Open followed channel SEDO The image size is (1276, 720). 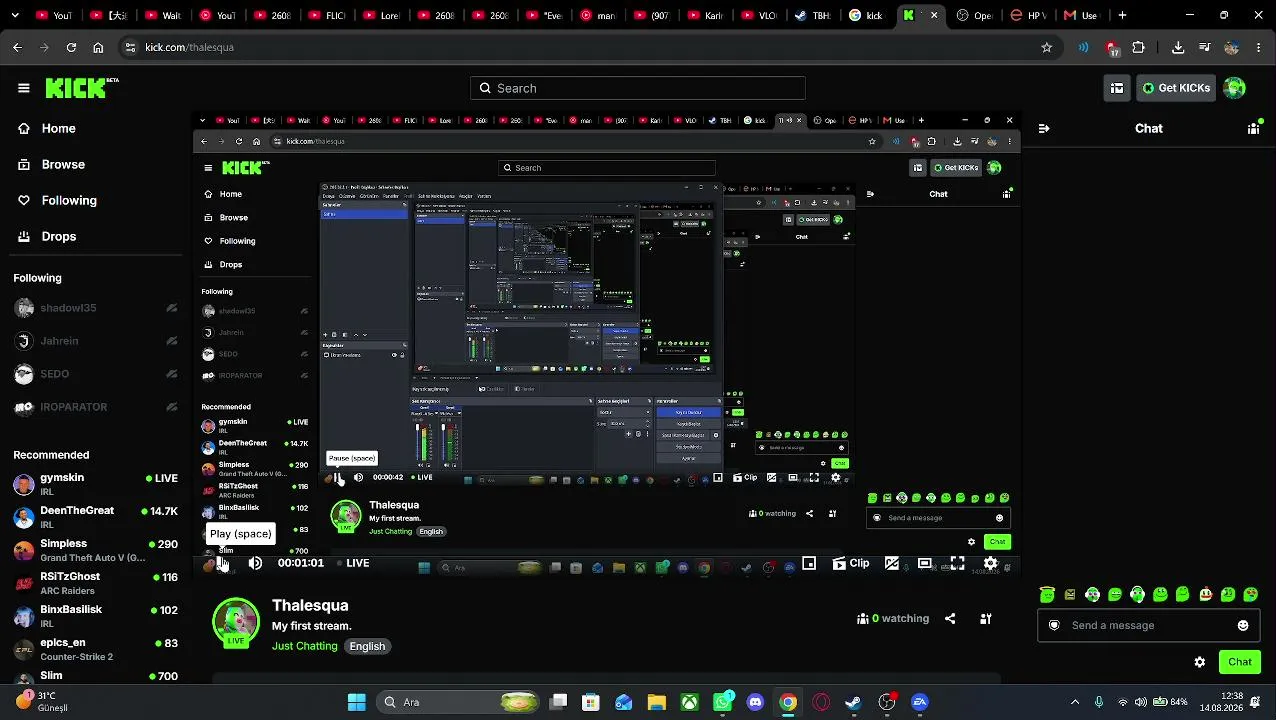pyautogui.click(x=95, y=374)
